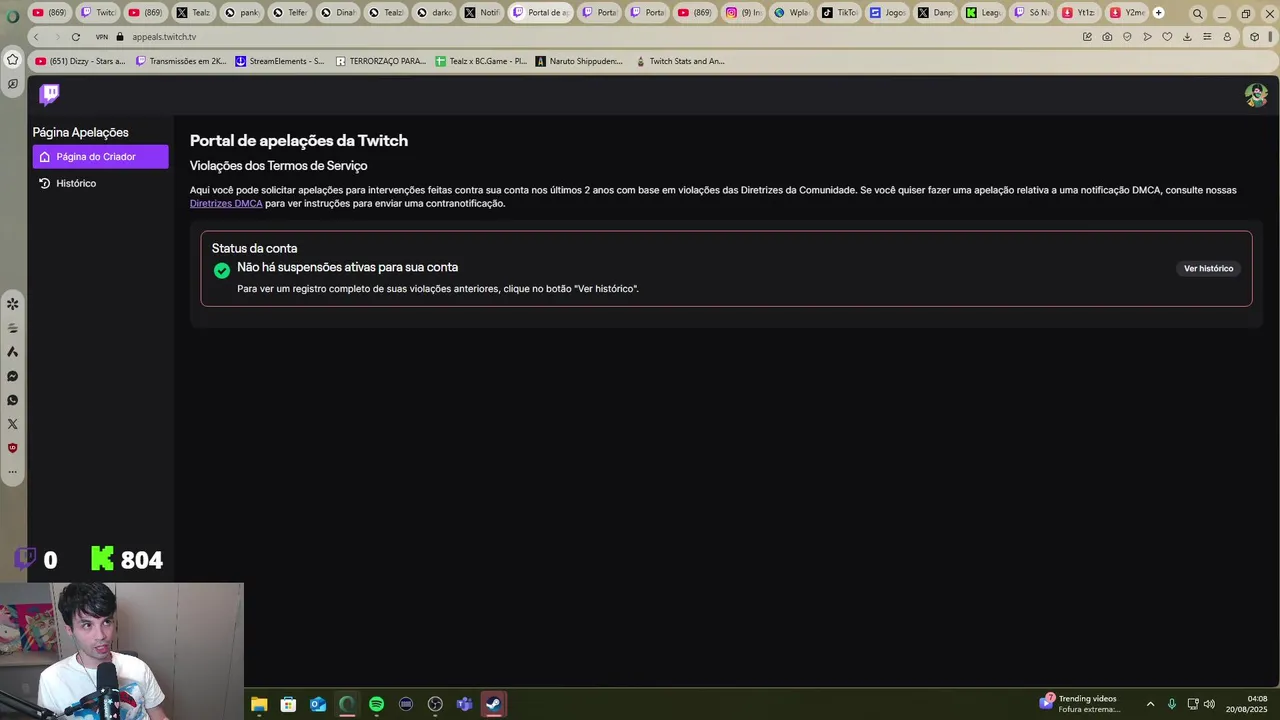Toggle the VPN badge
Screen dimensions: 1280x720
[101, 37]
